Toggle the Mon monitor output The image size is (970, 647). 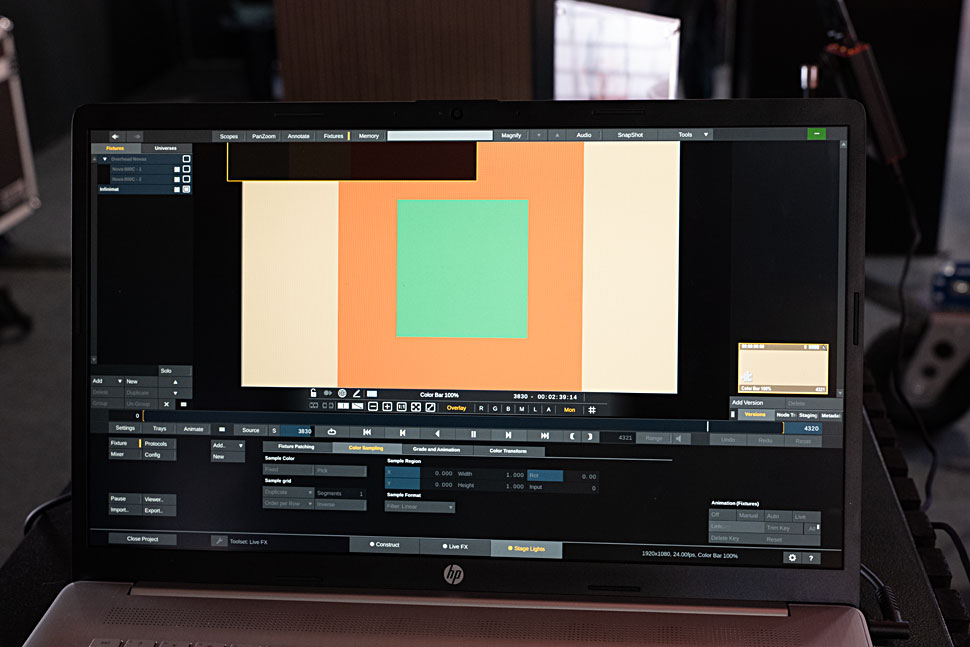pyautogui.click(x=569, y=409)
